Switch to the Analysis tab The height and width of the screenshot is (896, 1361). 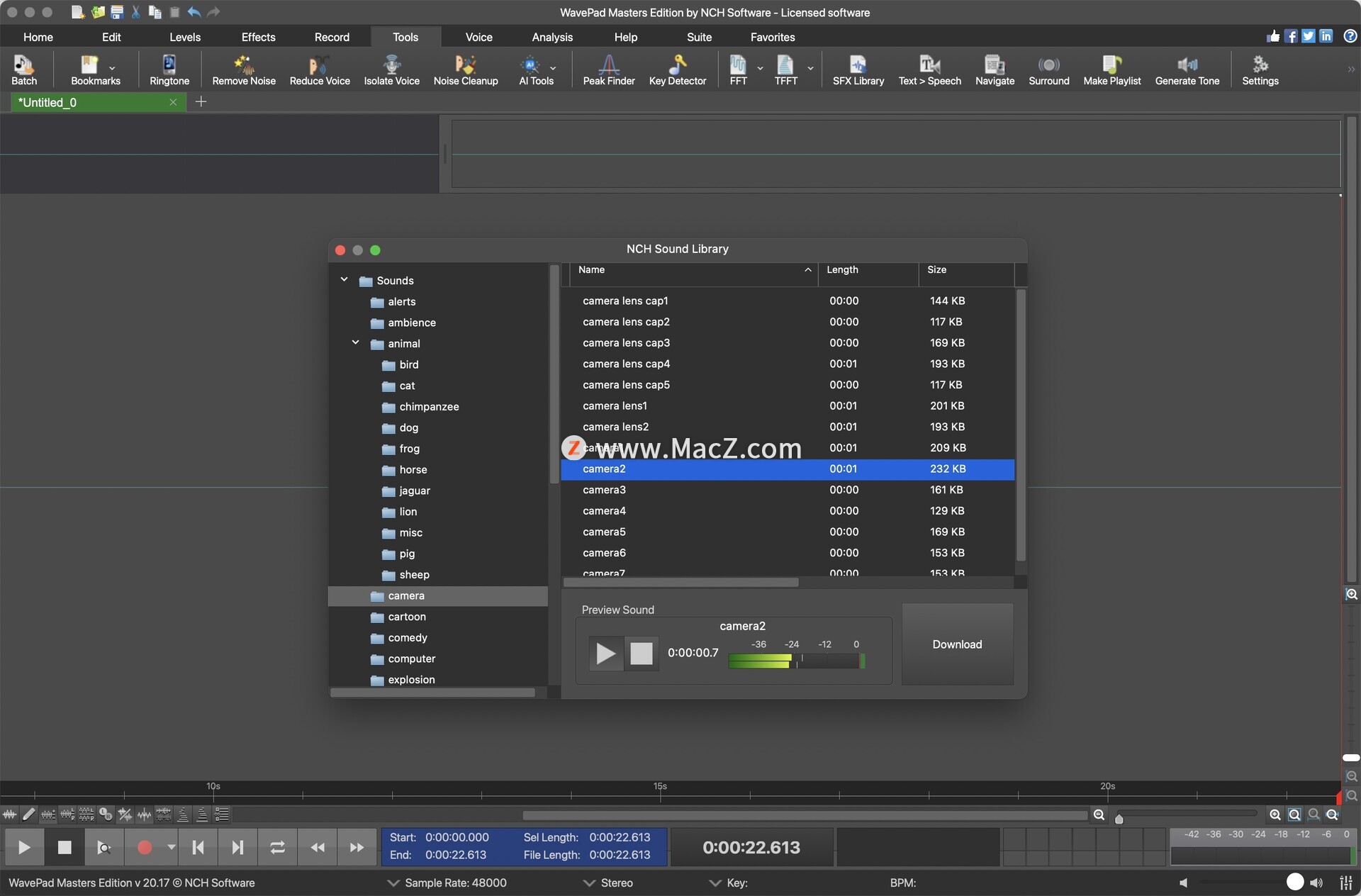(x=552, y=37)
